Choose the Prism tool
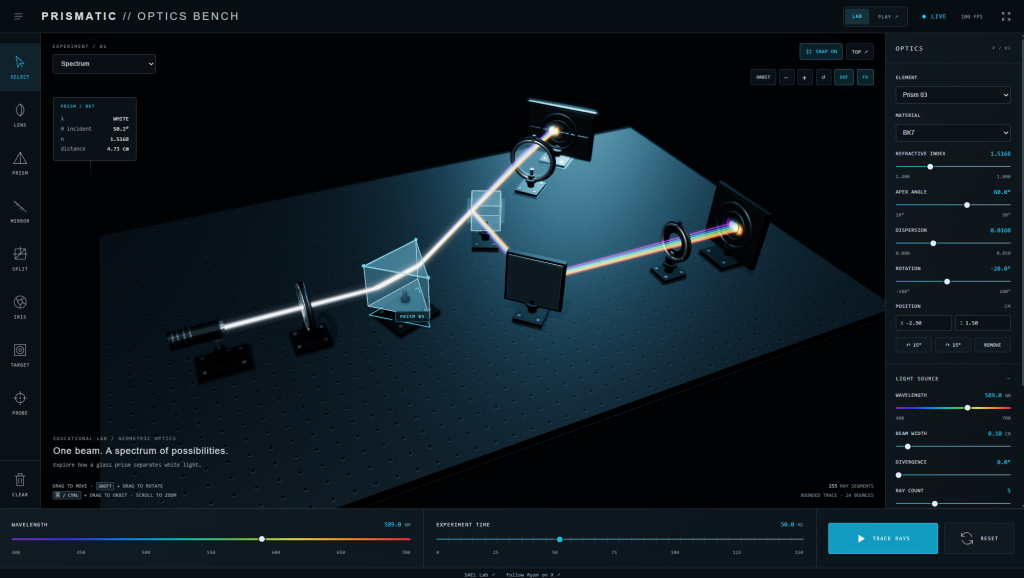 [20, 163]
